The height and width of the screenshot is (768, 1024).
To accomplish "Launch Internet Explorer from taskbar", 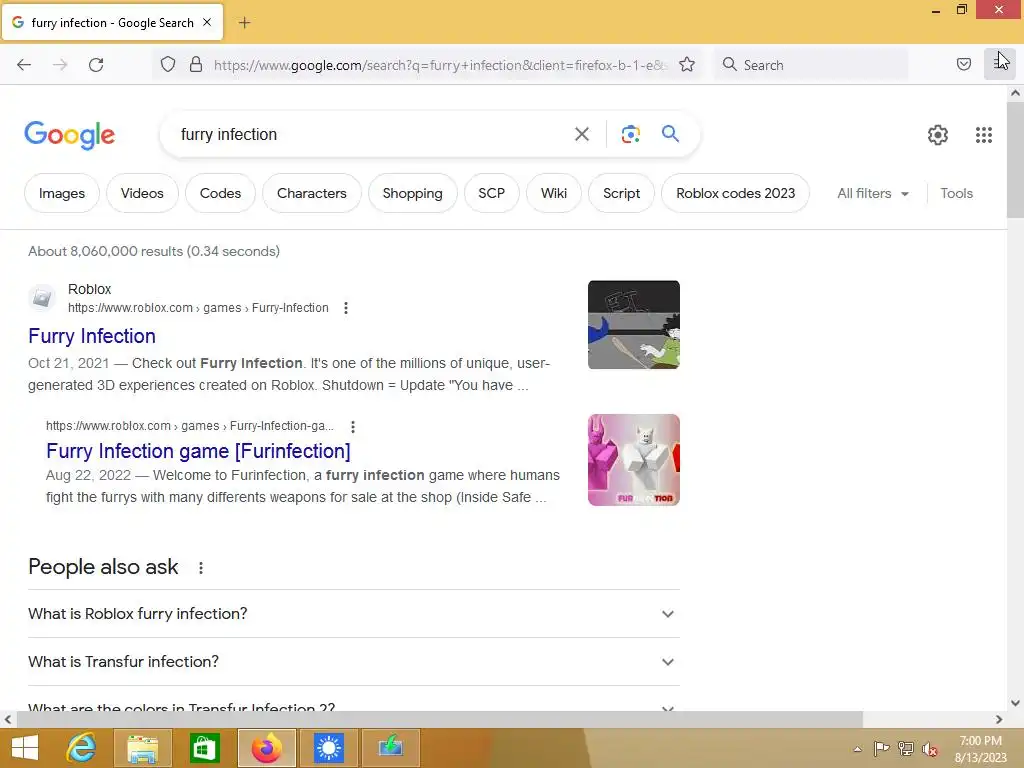I will (82, 748).
